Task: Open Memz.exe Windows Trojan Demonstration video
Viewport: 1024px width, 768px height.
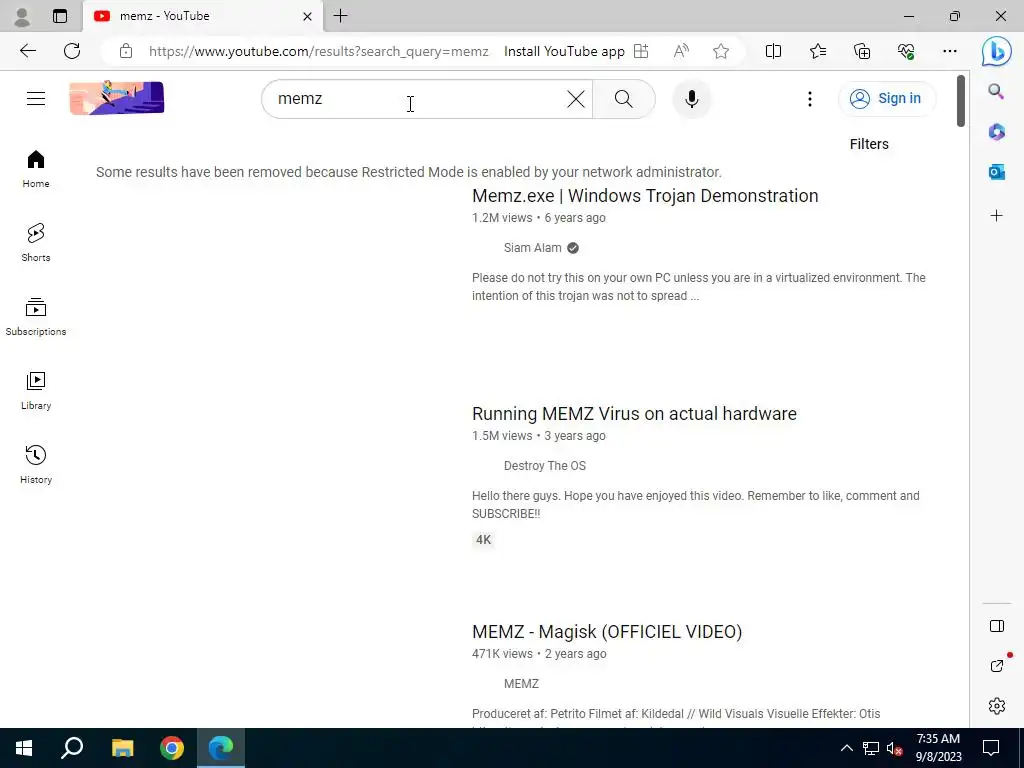Action: pos(645,196)
